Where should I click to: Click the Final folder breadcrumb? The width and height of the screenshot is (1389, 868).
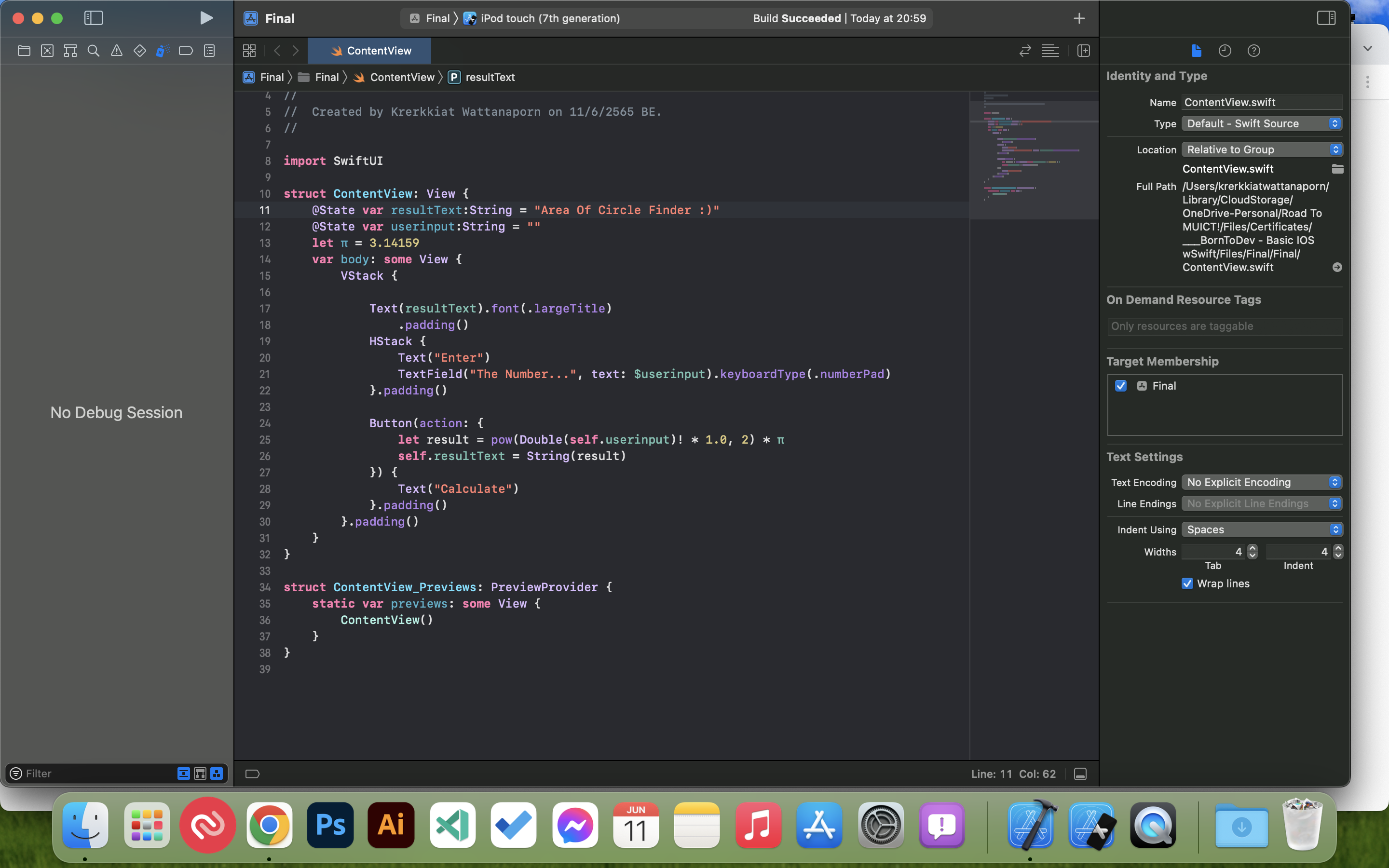(x=318, y=77)
